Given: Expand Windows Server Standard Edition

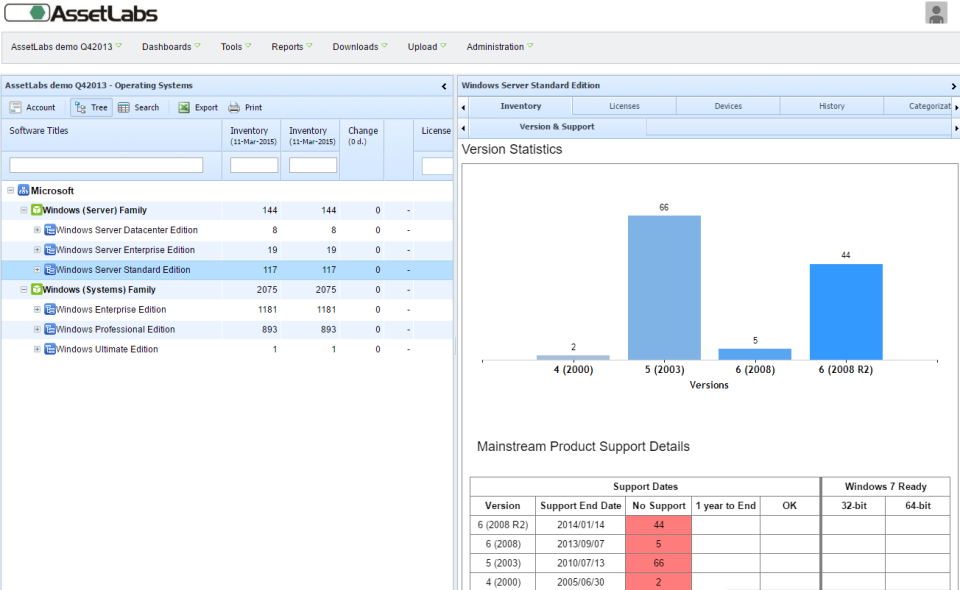Looking at the screenshot, I should (x=37, y=270).
